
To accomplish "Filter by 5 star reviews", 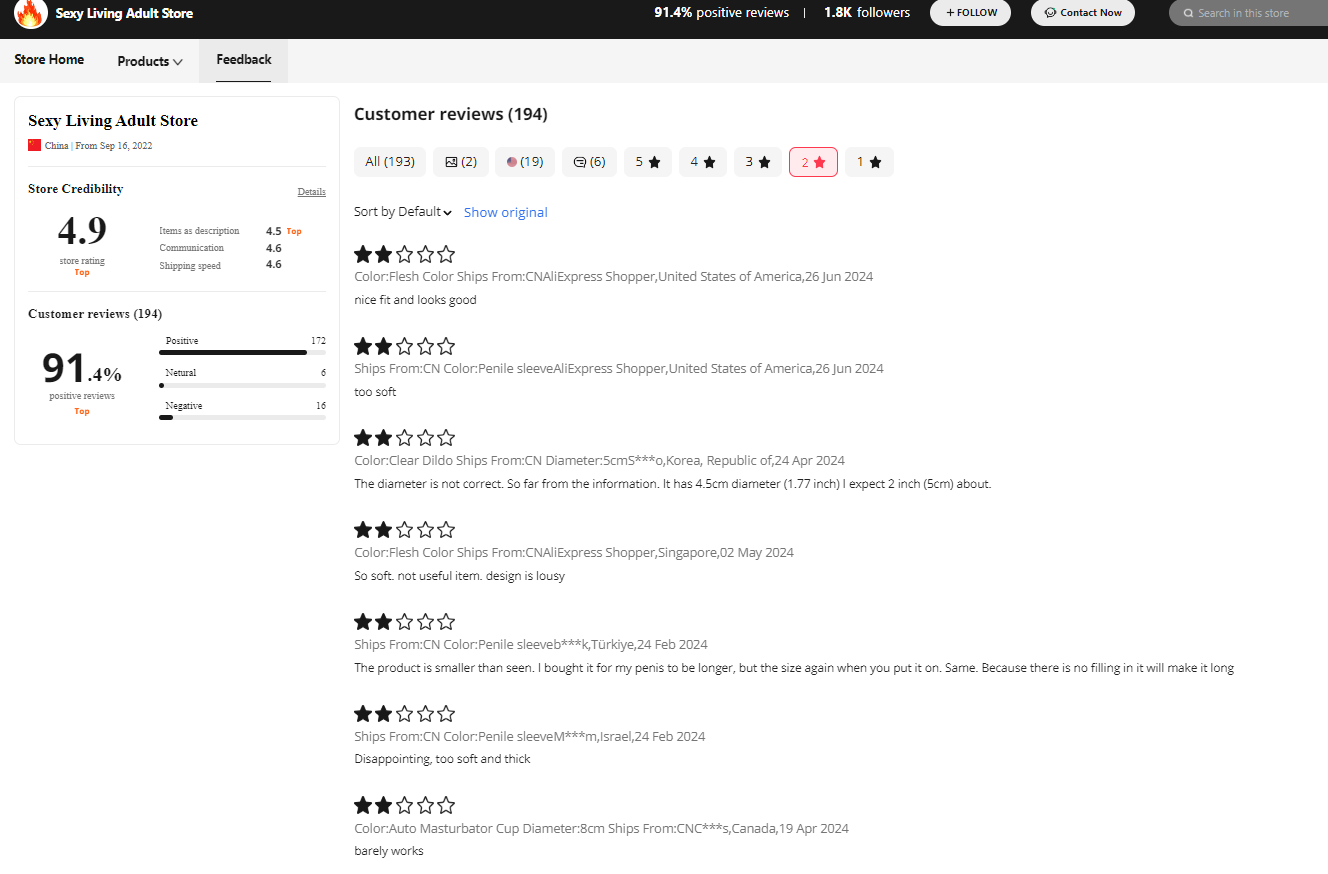I will click(648, 162).
